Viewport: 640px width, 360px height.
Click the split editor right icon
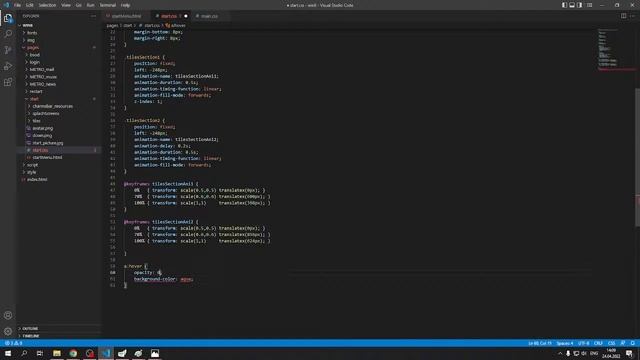[x=623, y=16]
